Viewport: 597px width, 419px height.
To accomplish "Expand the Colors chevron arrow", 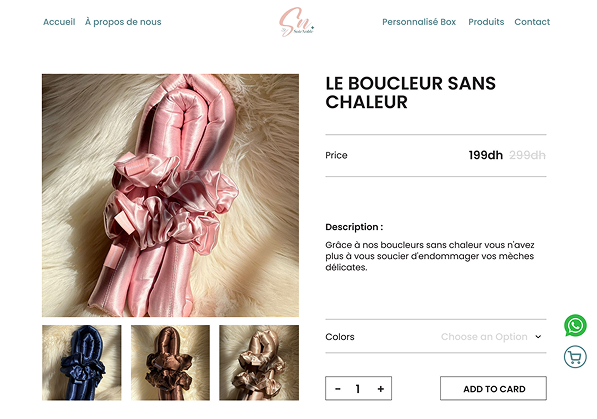I will pos(538,337).
